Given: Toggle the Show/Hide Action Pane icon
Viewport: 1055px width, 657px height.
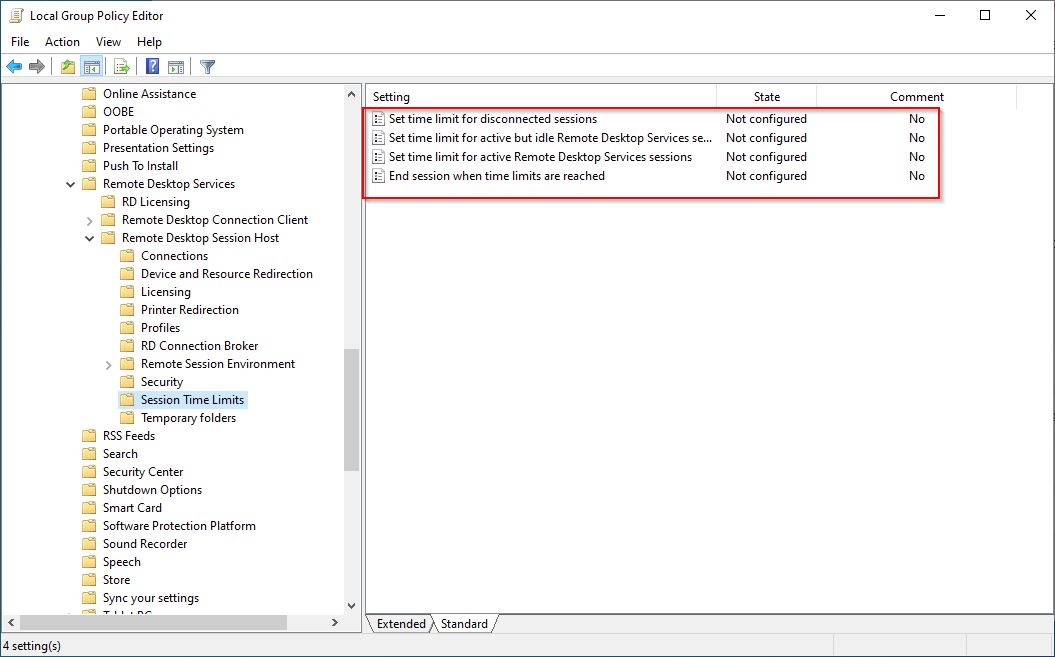Looking at the screenshot, I should point(176,67).
